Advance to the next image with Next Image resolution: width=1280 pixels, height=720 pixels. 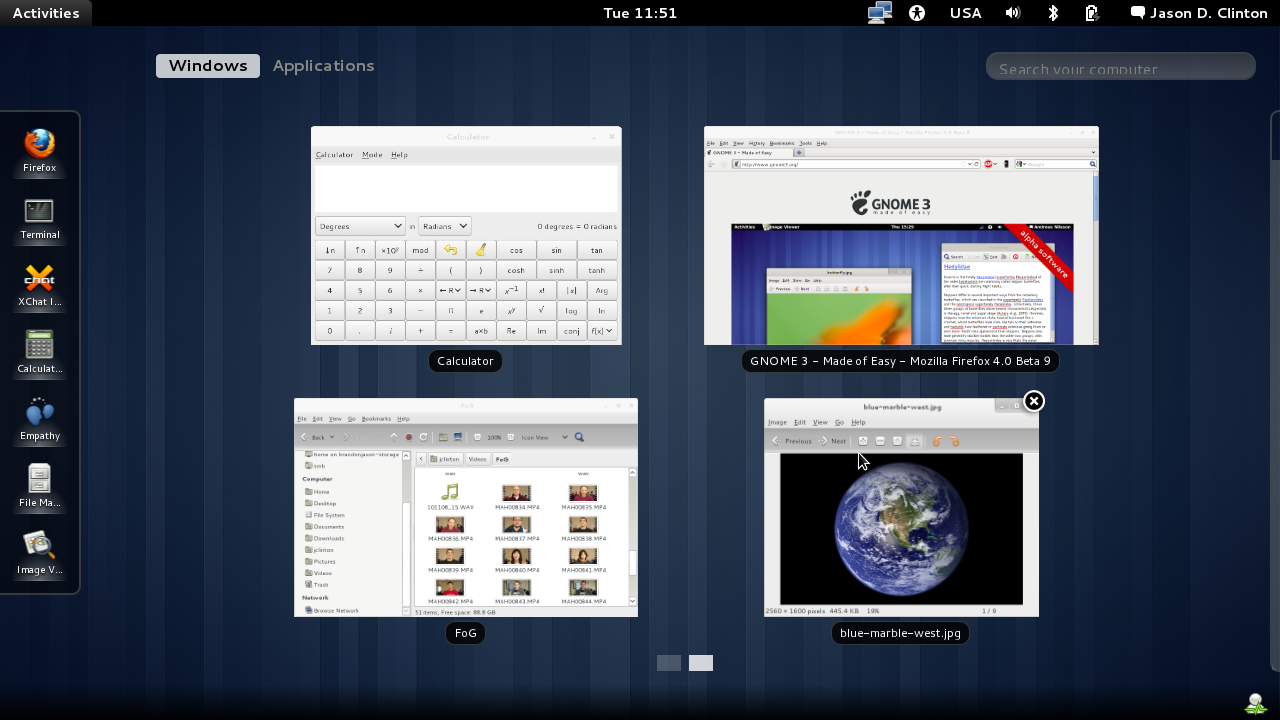tap(833, 440)
